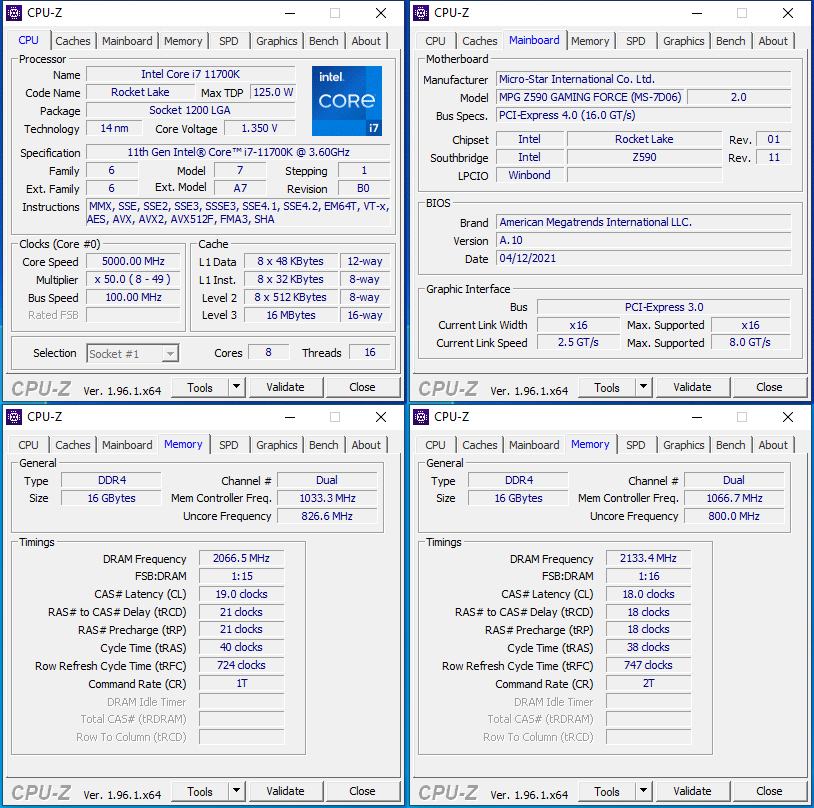The height and width of the screenshot is (808, 814).
Task: Click the Tools button in the CPU tab window
Action: tap(200, 387)
